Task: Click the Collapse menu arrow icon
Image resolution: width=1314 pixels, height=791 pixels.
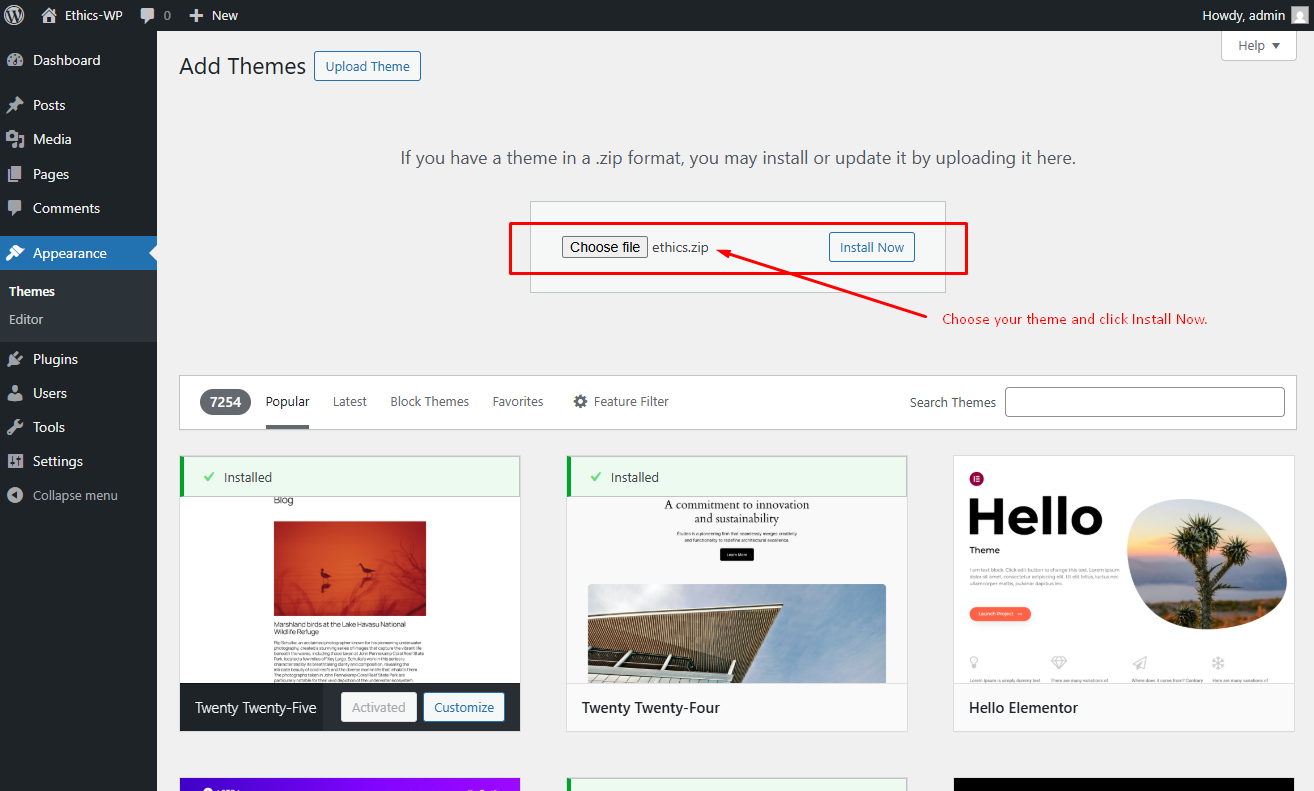Action: click(x=15, y=495)
